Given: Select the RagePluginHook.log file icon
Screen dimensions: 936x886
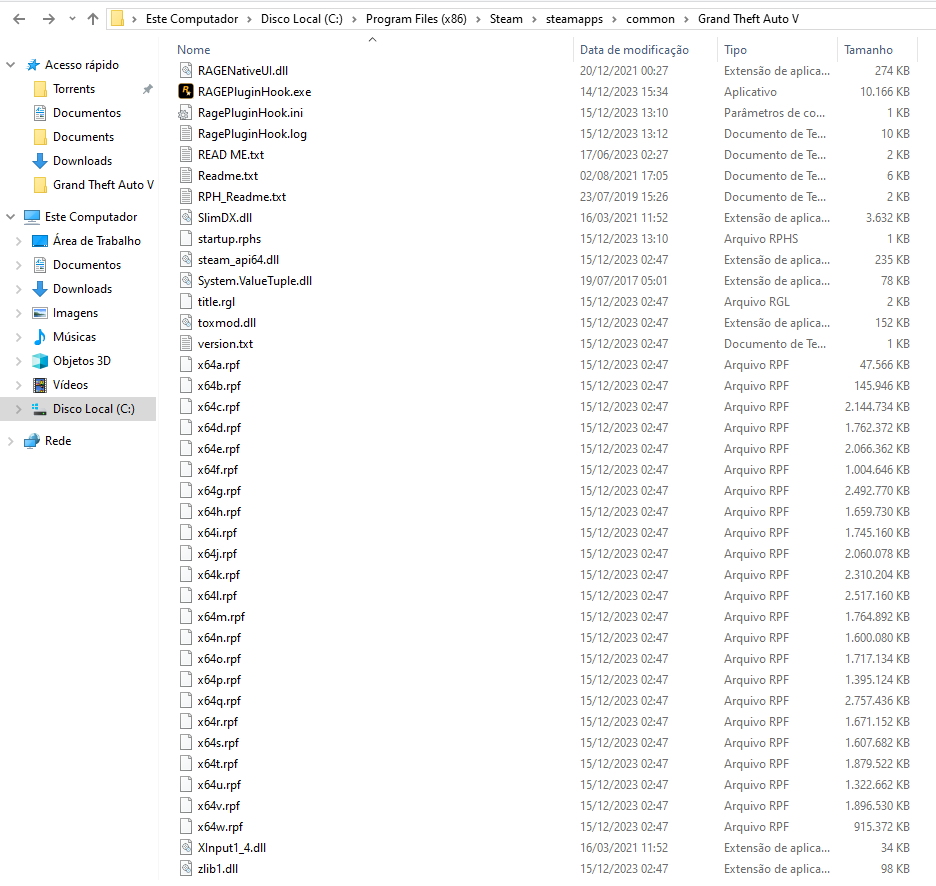Looking at the screenshot, I should 186,133.
